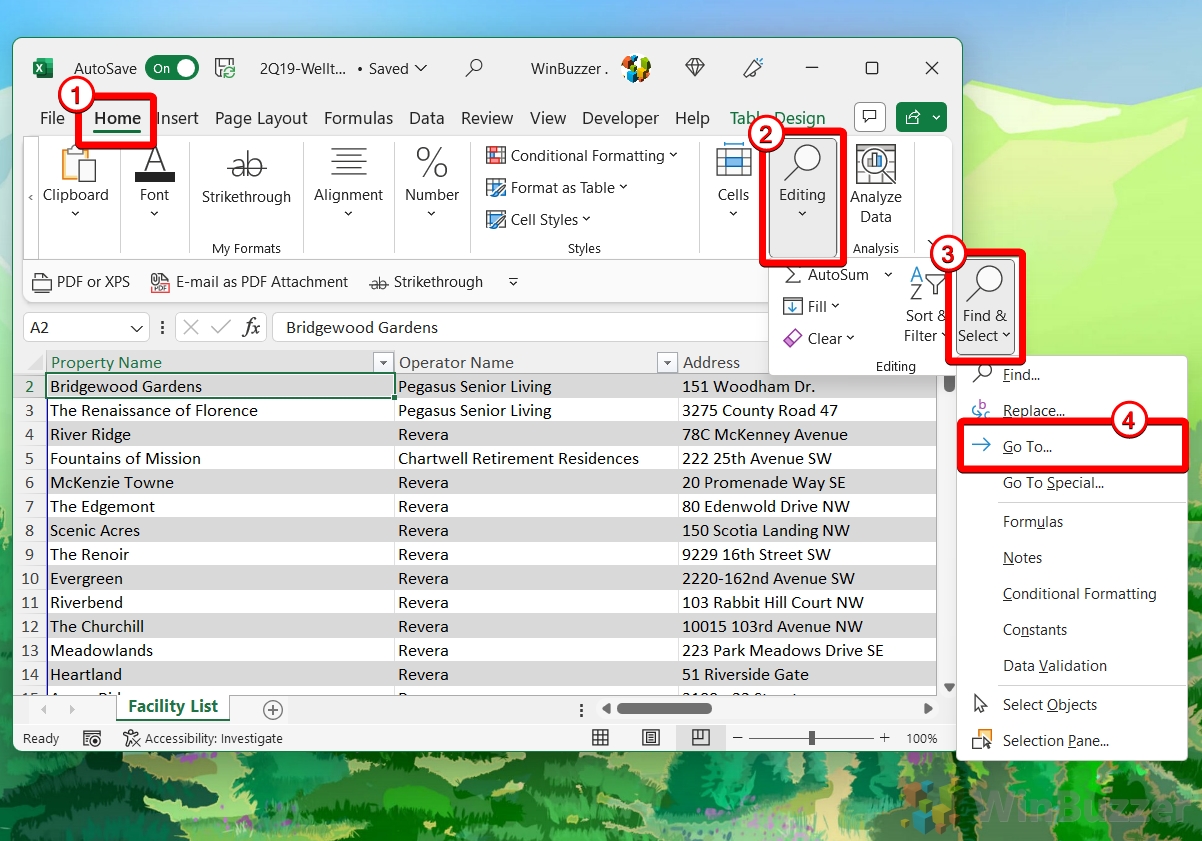This screenshot has width=1202, height=841.
Task: Click Accessibility: Investigate in status bar
Action: click(203, 738)
